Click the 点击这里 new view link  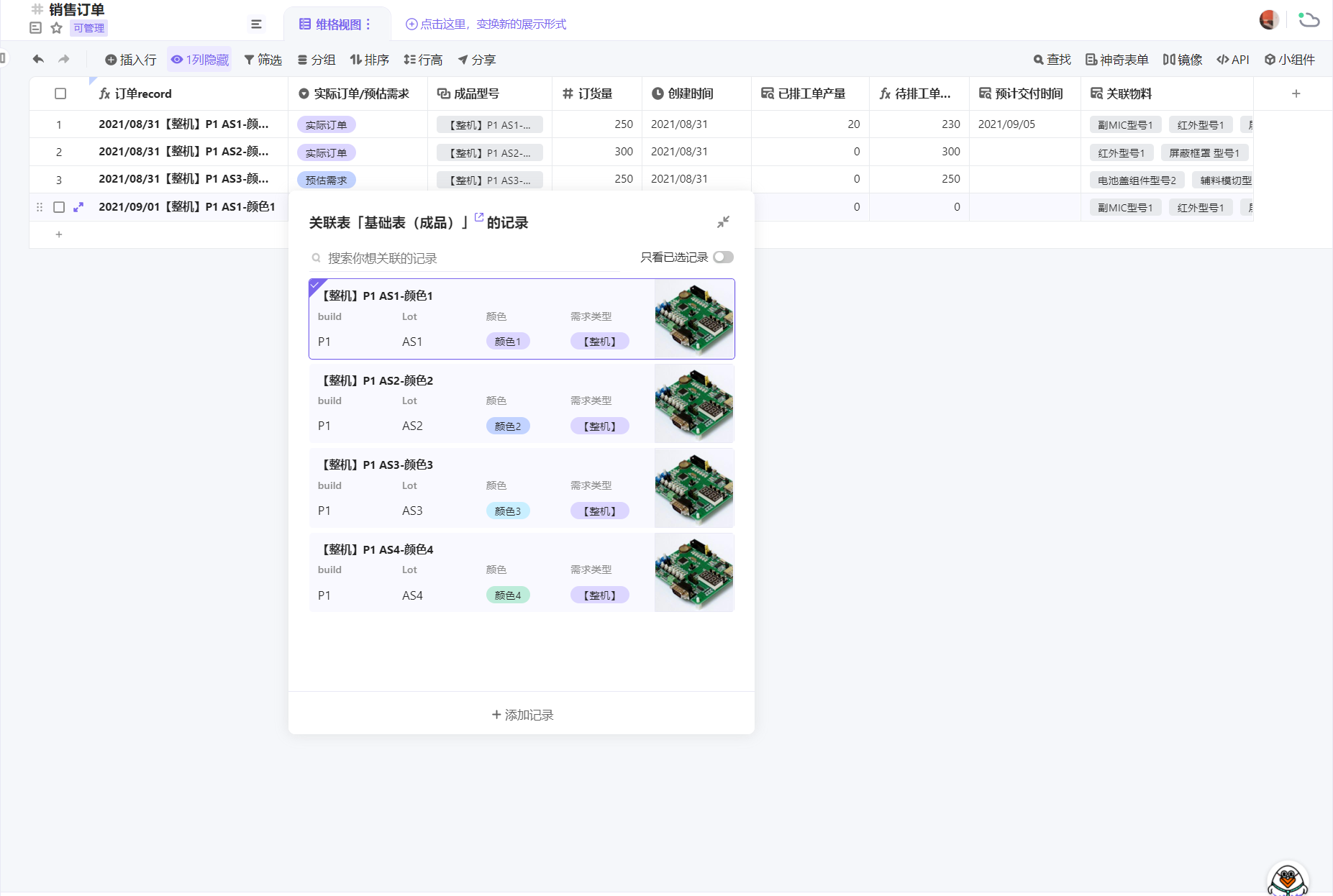(486, 24)
